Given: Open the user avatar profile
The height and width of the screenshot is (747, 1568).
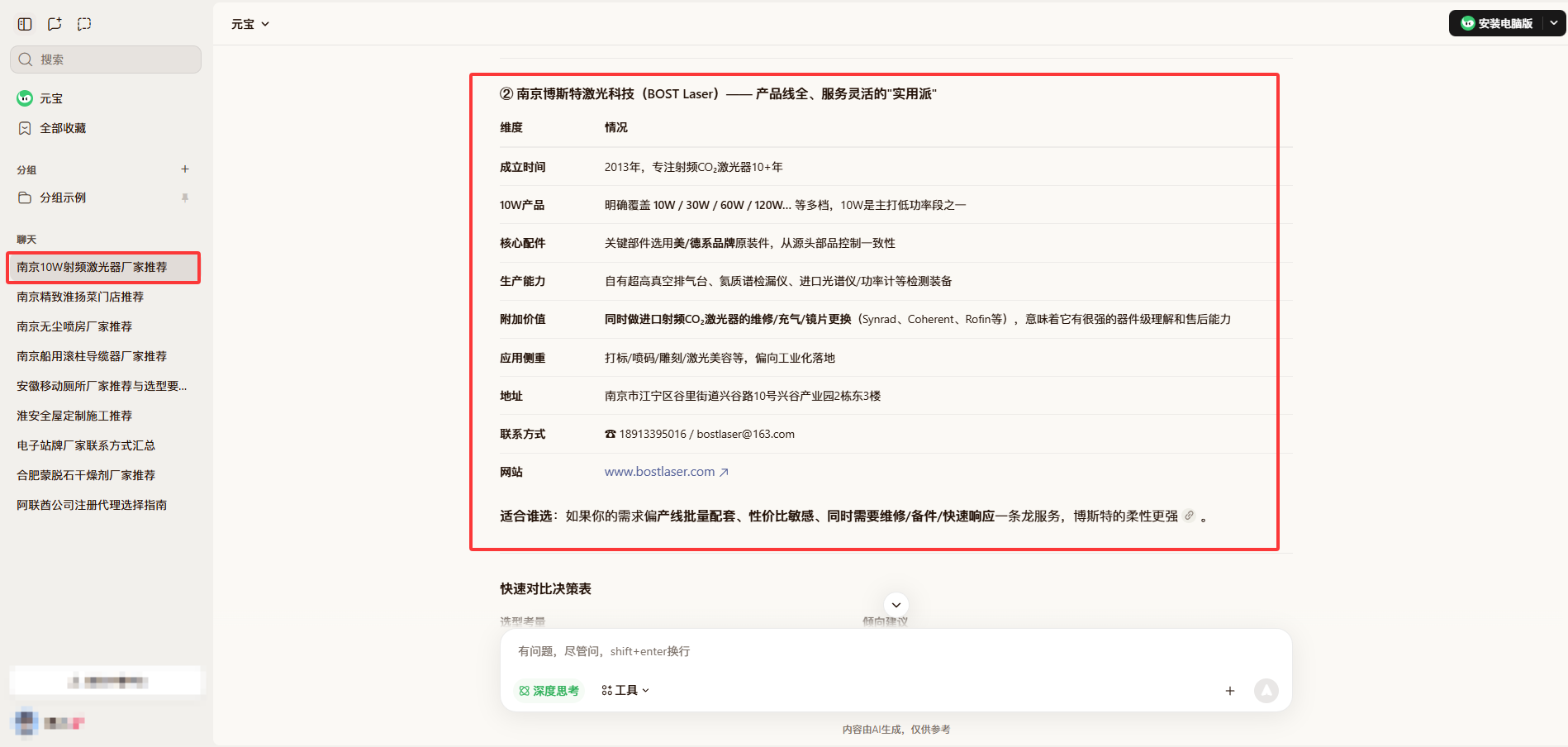Looking at the screenshot, I should click(26, 723).
